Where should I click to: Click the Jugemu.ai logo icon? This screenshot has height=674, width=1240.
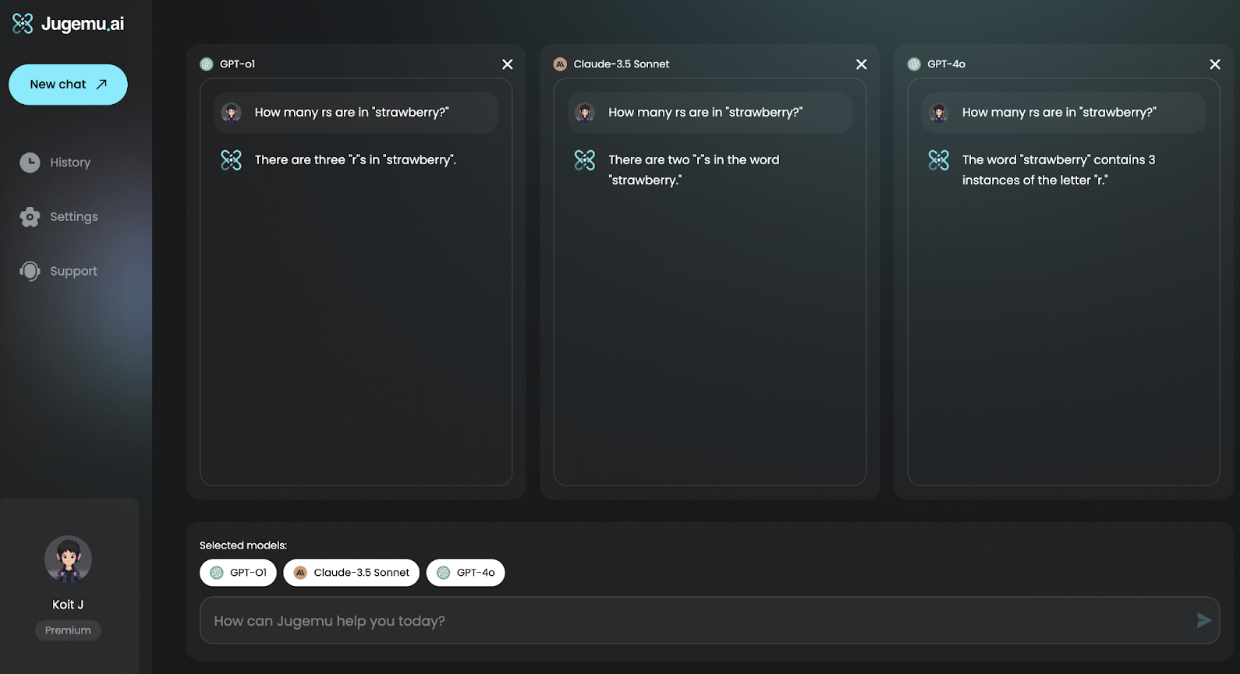click(x=22, y=24)
